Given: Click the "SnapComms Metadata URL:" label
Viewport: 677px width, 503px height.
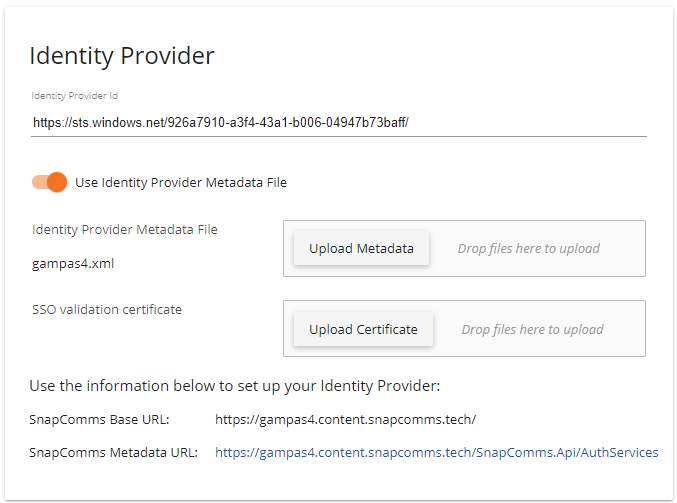Looking at the screenshot, I should [x=113, y=452].
